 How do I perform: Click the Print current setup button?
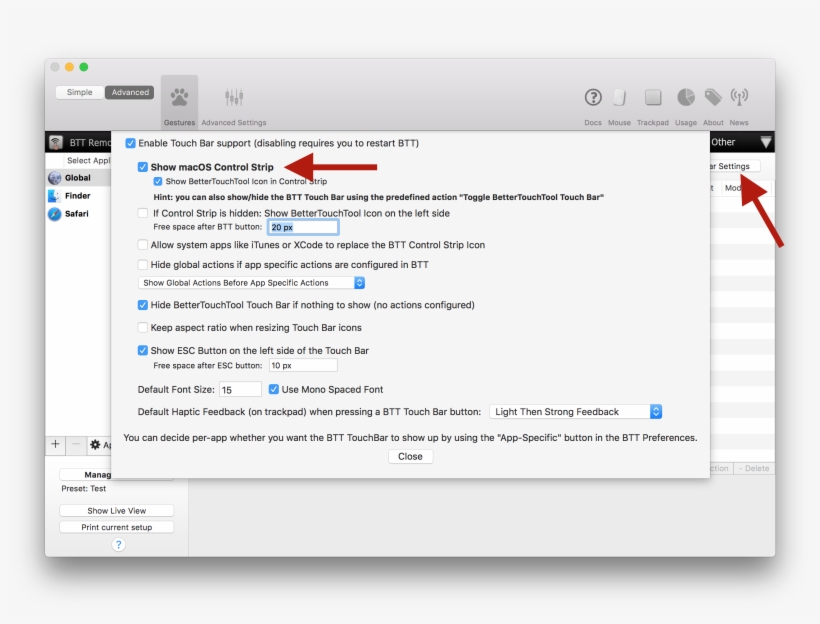tap(117, 527)
